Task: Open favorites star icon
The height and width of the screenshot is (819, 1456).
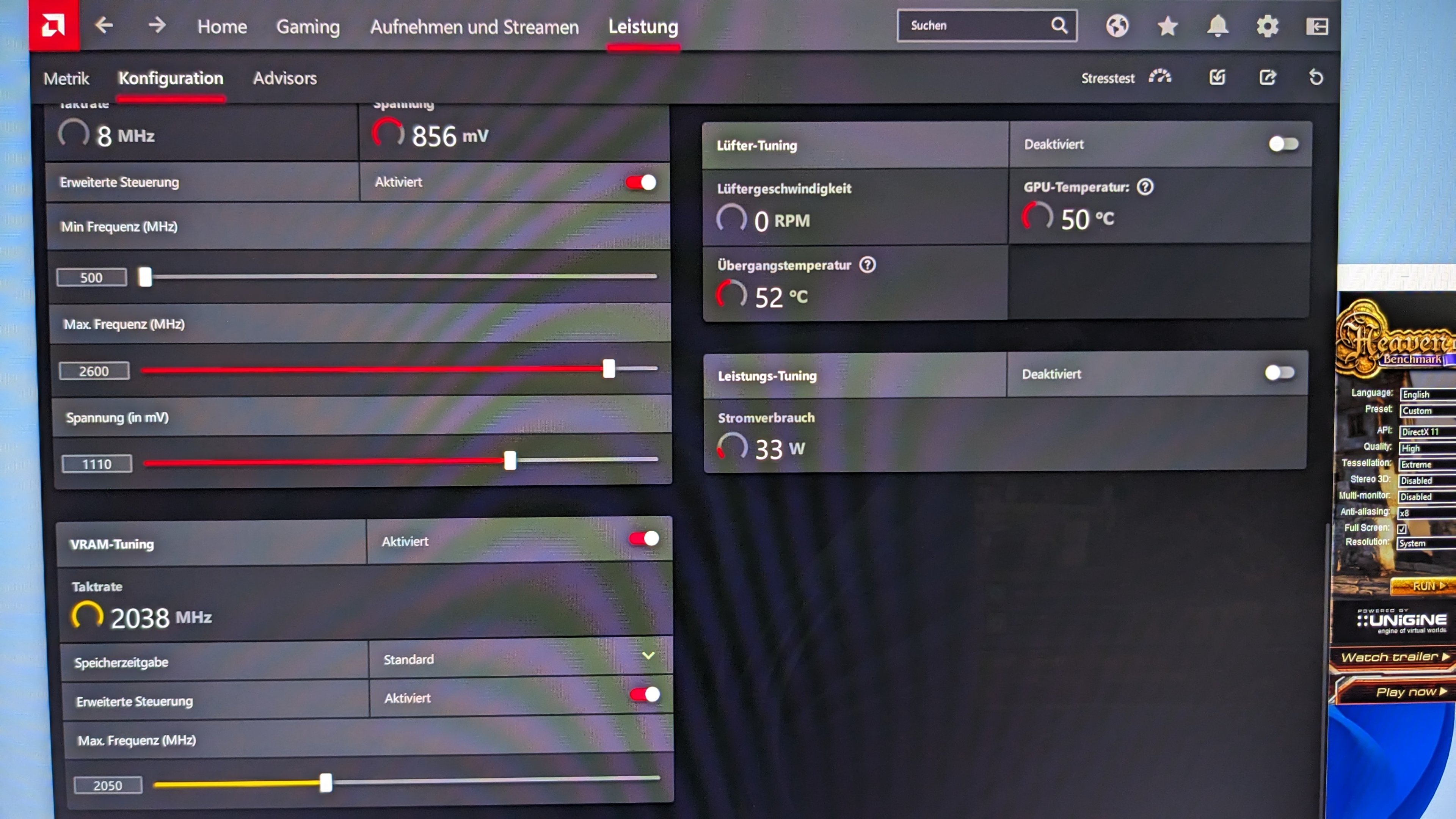Action: 1167,26
